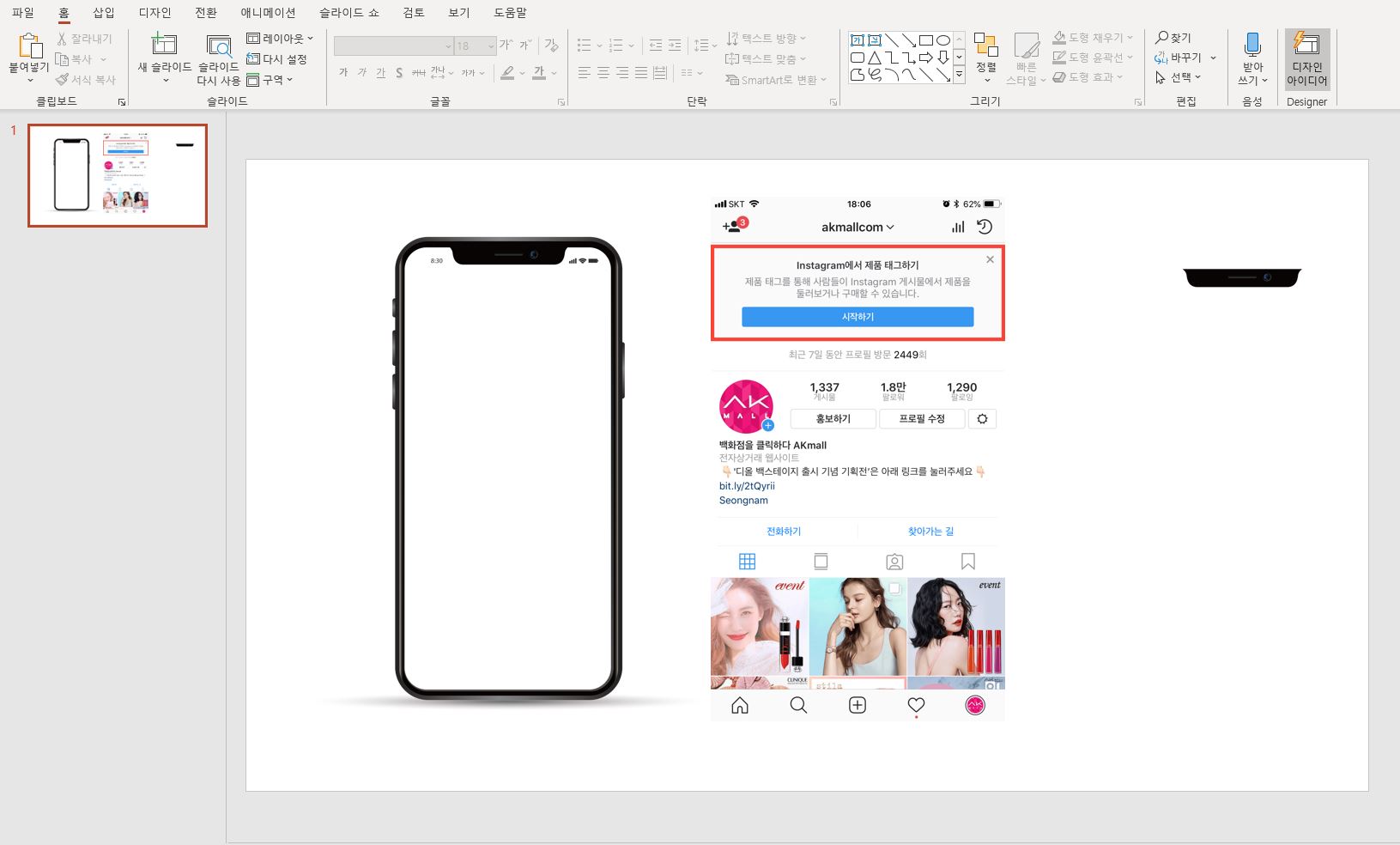This screenshot has width=1400, height=845.
Task: Expand the 구역 section dropdown
Action: (270, 80)
